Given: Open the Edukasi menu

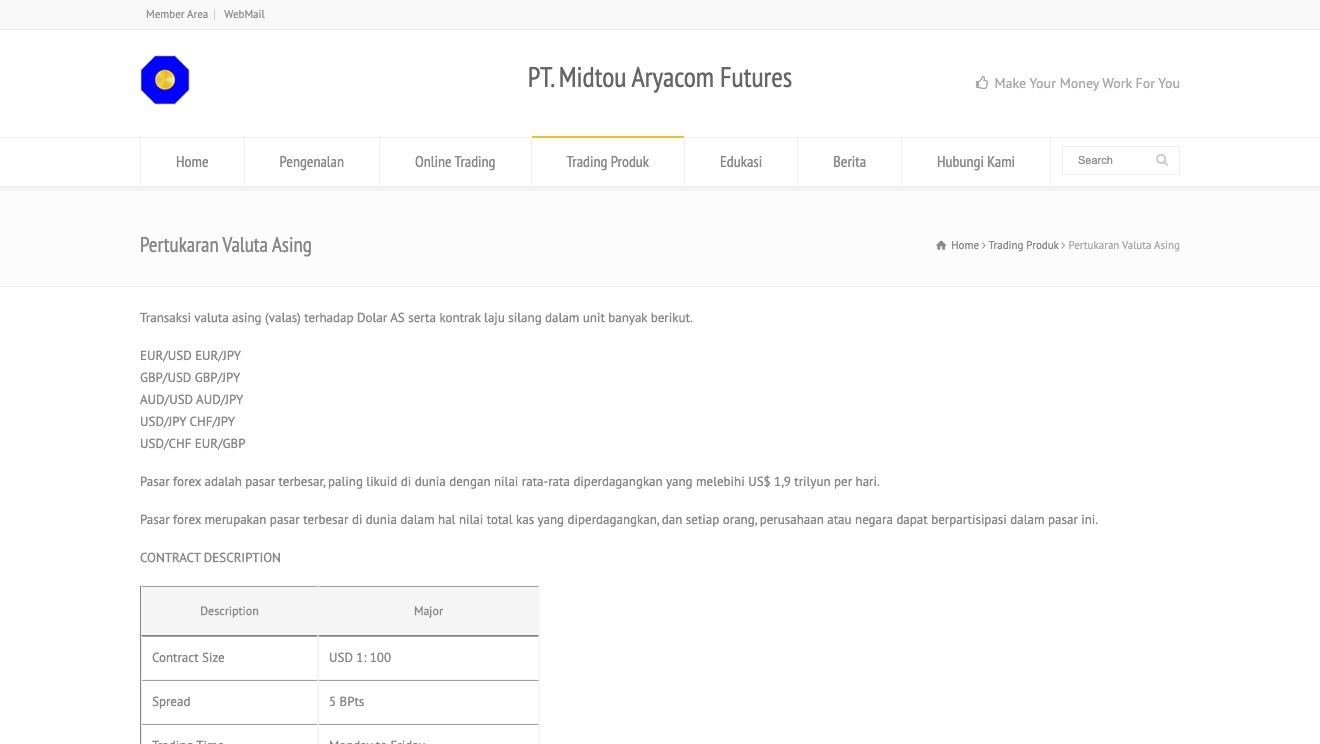Looking at the screenshot, I should (741, 162).
